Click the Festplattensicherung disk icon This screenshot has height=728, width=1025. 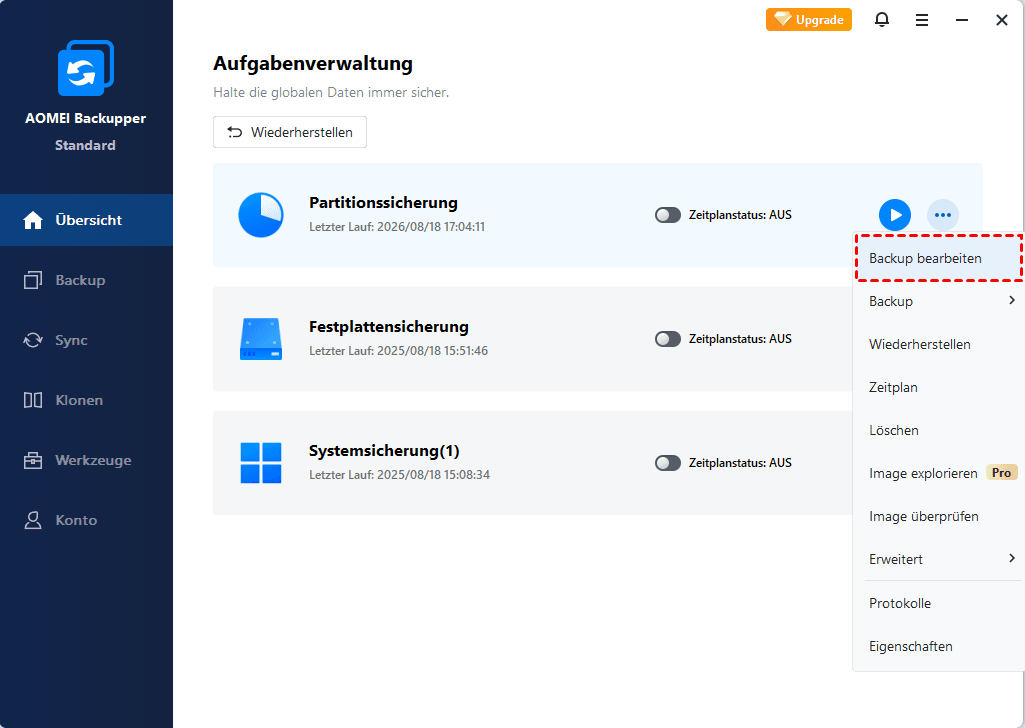click(x=261, y=339)
